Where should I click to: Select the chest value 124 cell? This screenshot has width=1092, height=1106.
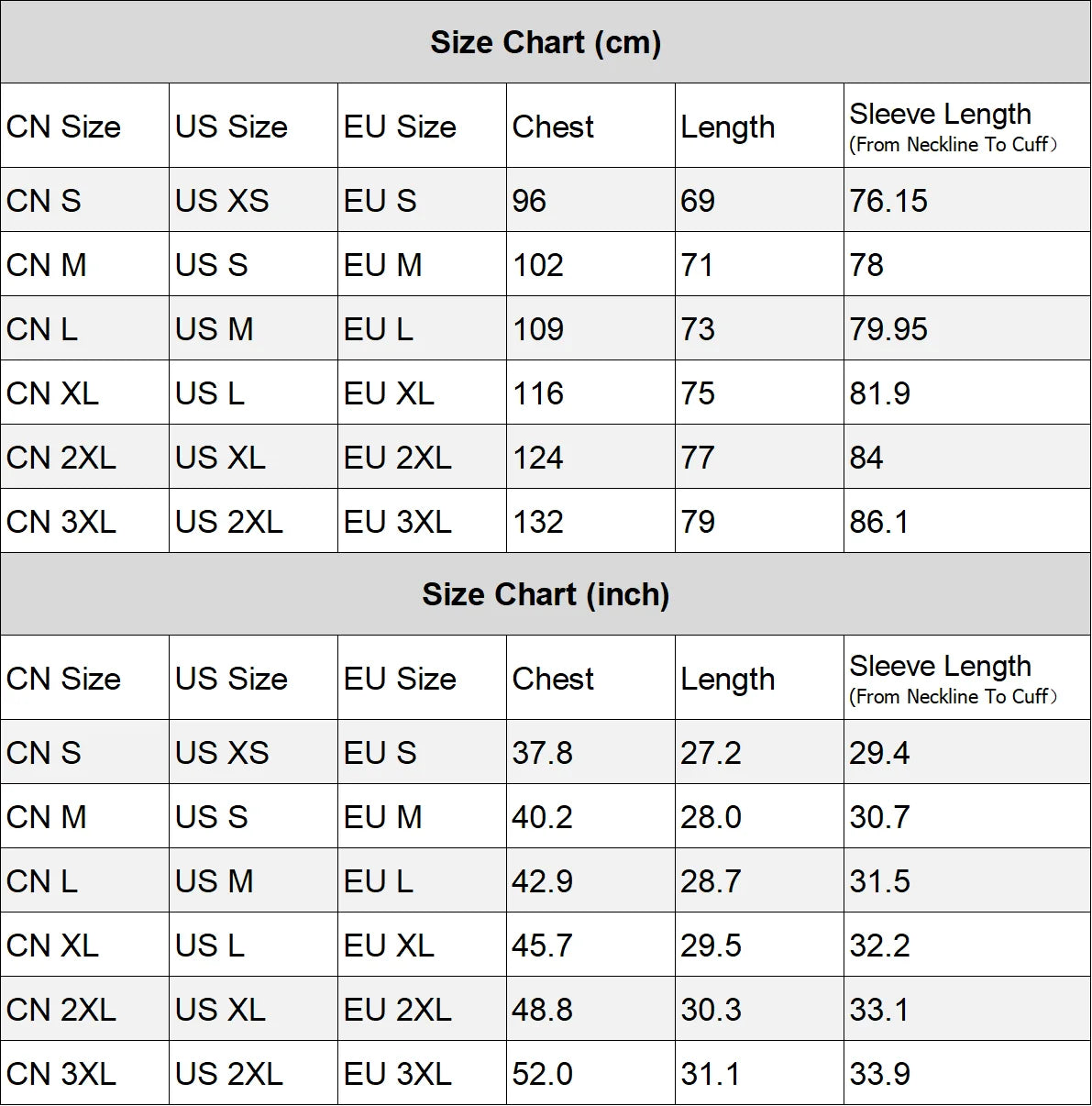click(x=538, y=458)
